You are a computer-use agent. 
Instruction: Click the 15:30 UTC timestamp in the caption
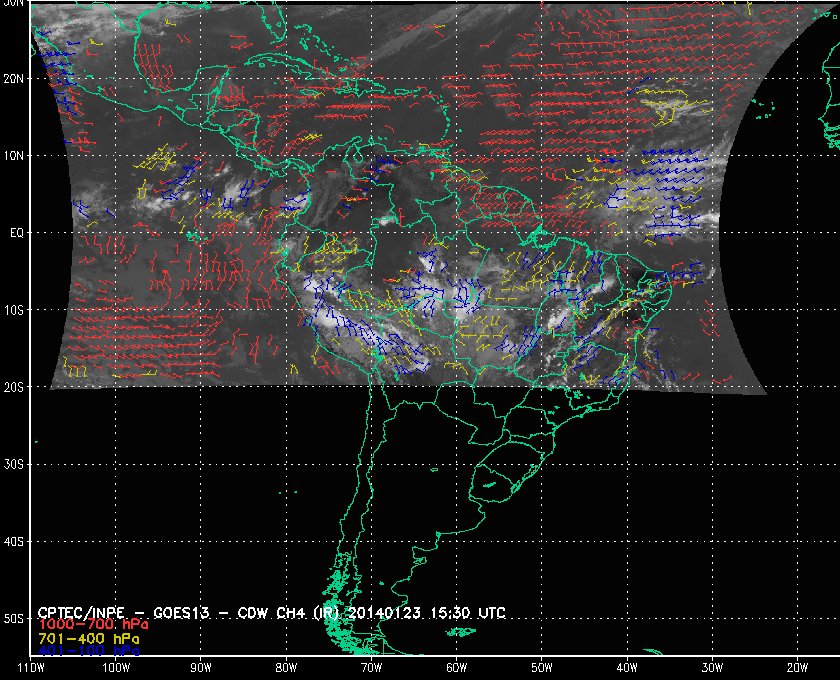click(474, 611)
